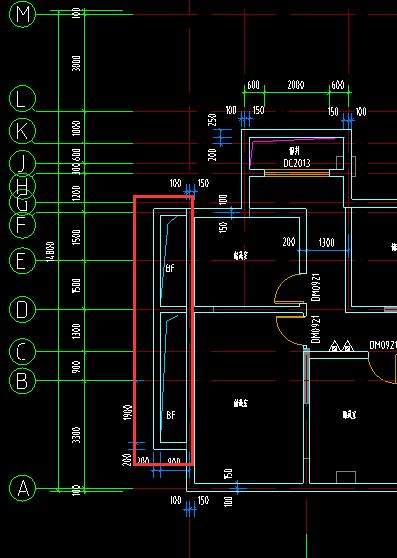
Task: Click the 3300 dimension between axes B and A
Action: pyautogui.click(x=76, y=435)
